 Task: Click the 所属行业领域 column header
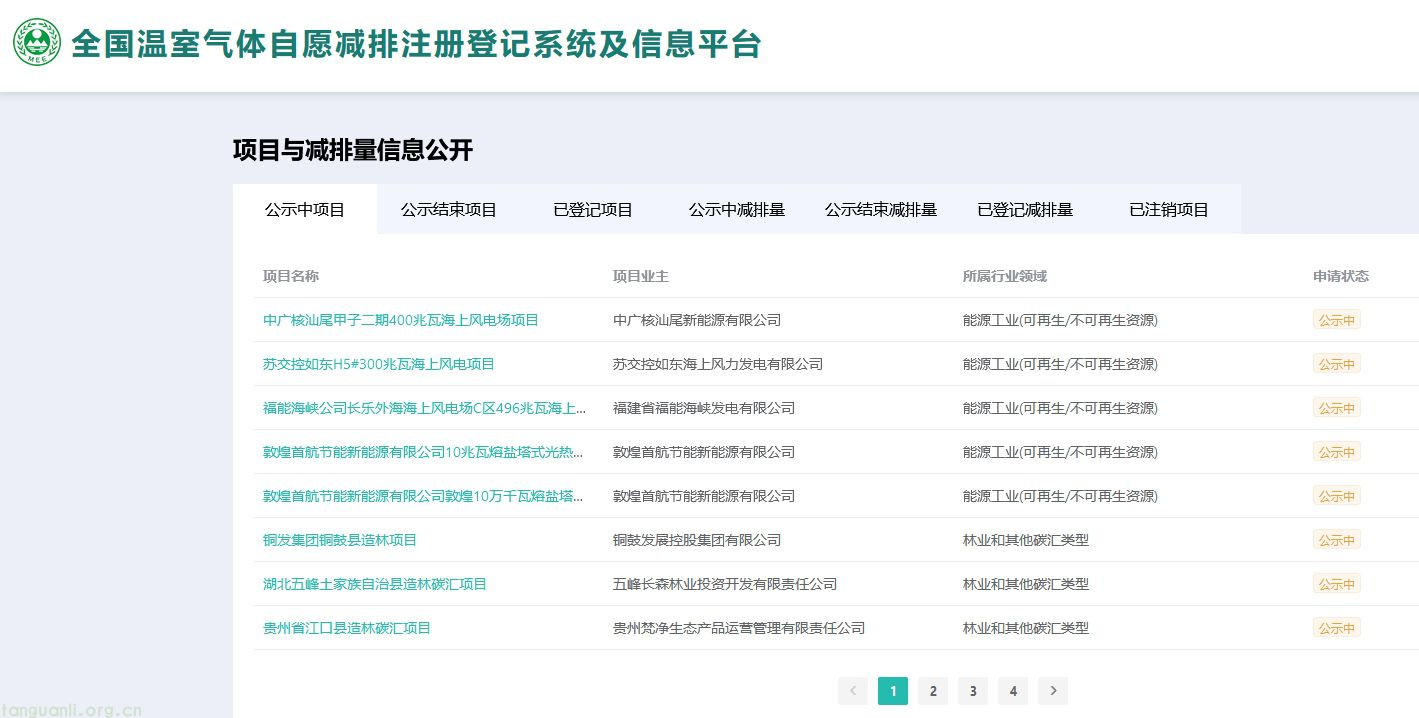point(1005,276)
